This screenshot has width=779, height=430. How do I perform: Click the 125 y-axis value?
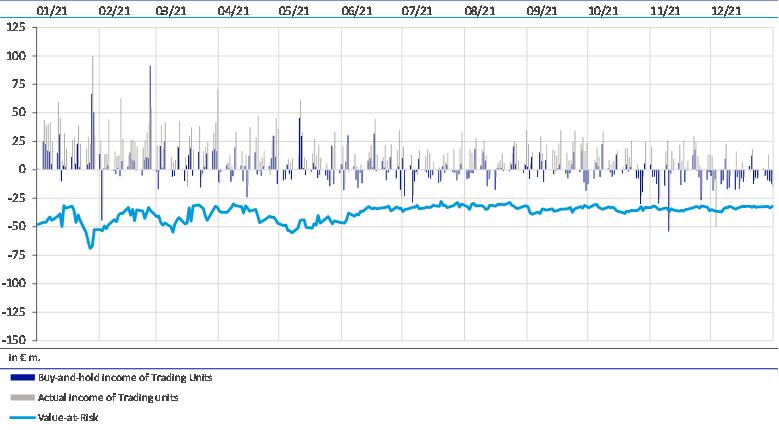[x=15, y=28]
